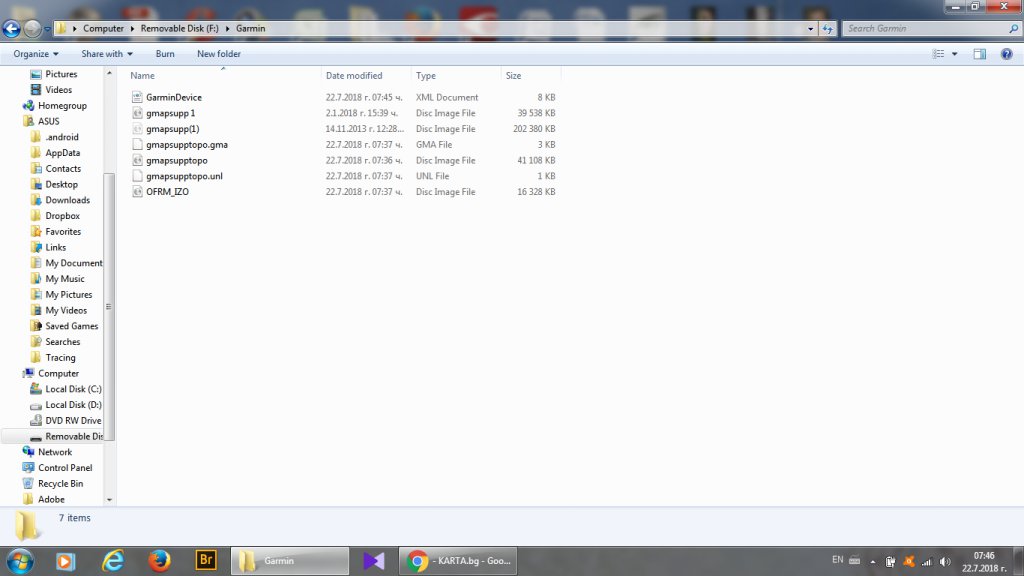
Task: Select Local Disk (D:) drive
Action: pos(73,404)
